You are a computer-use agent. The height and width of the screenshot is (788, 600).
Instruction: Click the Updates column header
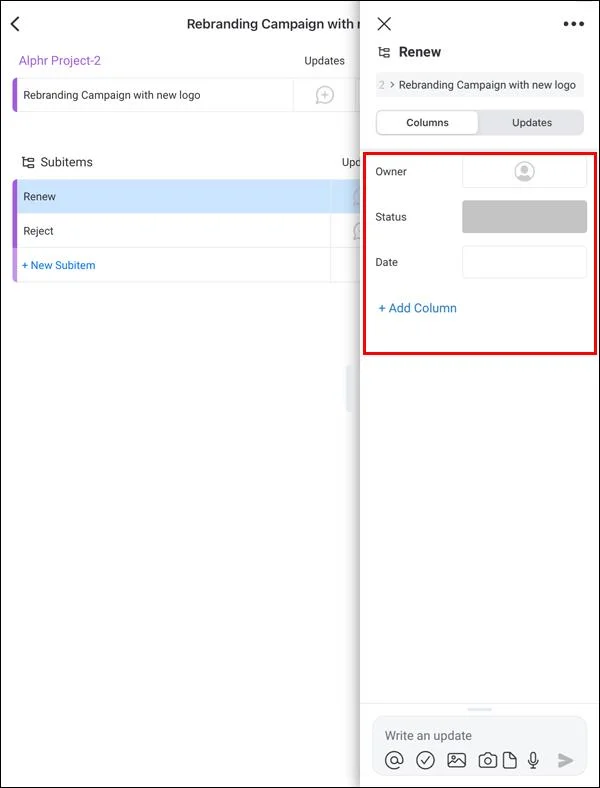pyautogui.click(x=324, y=61)
